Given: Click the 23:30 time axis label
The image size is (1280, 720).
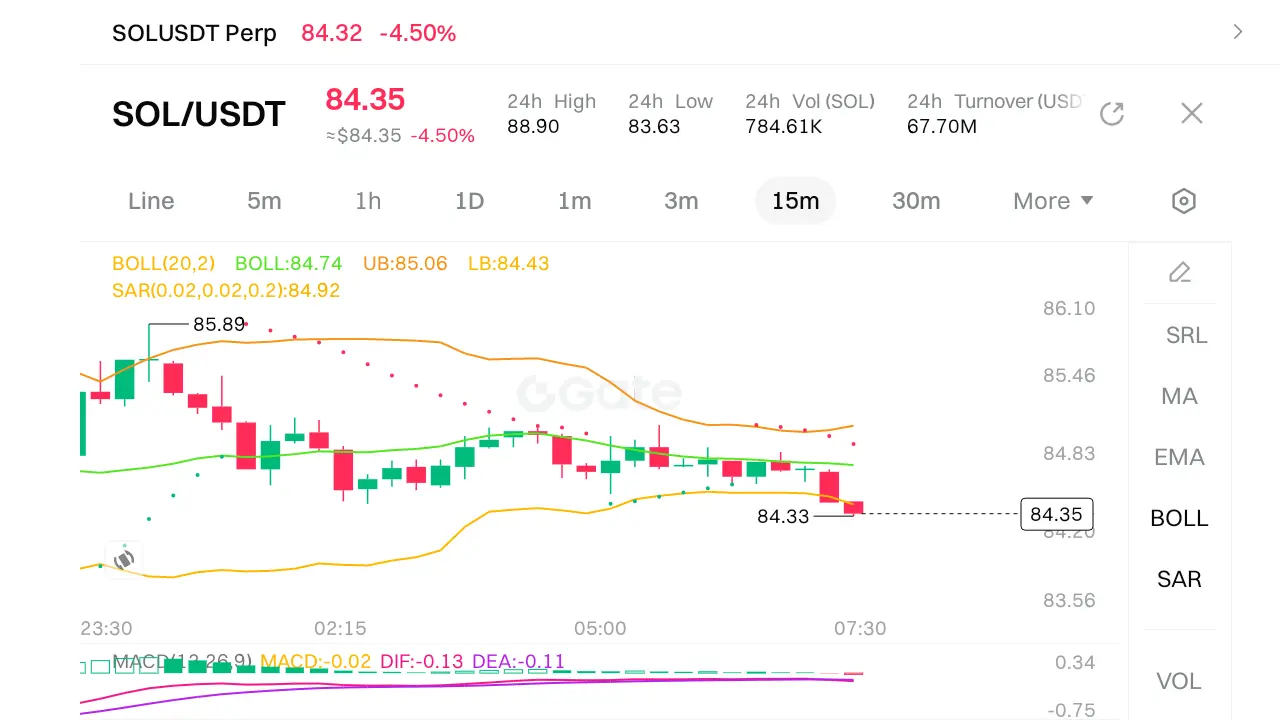Looking at the screenshot, I should coord(106,628).
